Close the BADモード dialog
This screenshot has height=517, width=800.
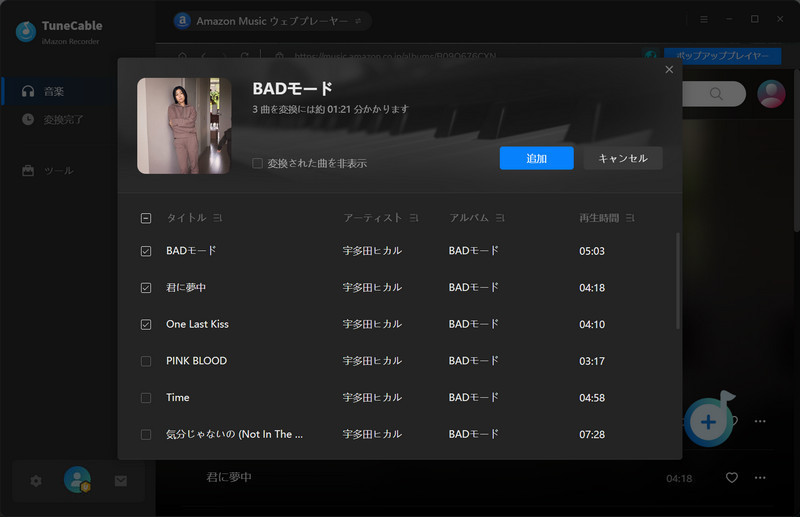(x=669, y=70)
